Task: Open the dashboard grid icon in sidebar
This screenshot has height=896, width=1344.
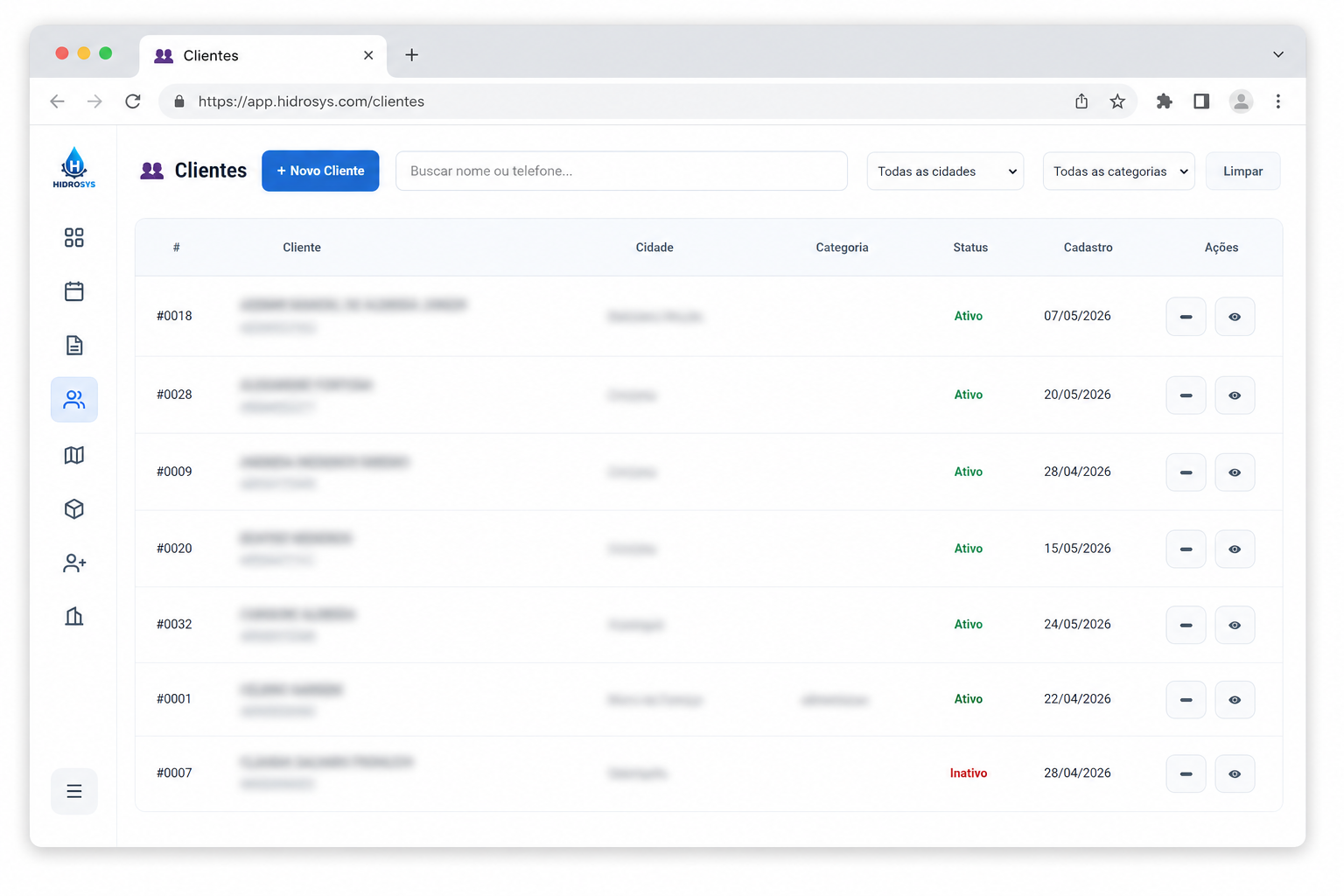Action: pyautogui.click(x=74, y=238)
